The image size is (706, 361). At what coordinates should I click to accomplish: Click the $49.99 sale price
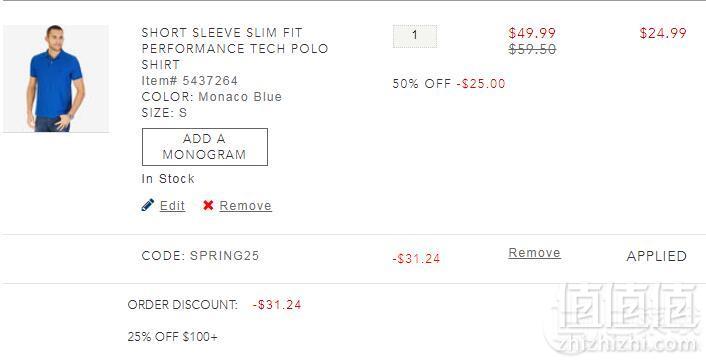[x=532, y=33]
